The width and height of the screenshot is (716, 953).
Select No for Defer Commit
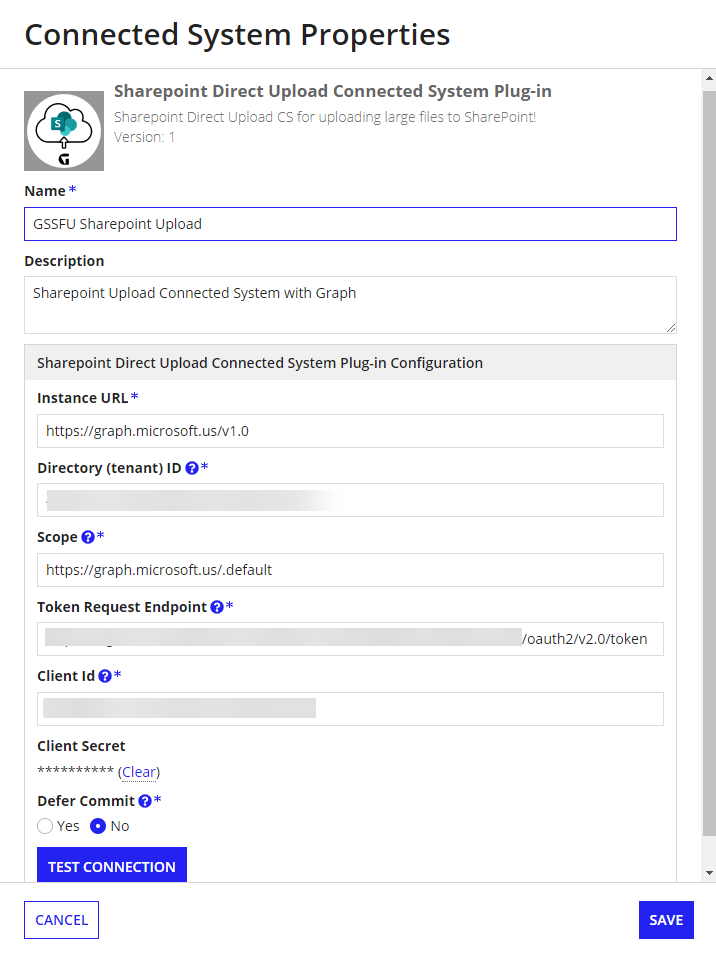pos(99,826)
